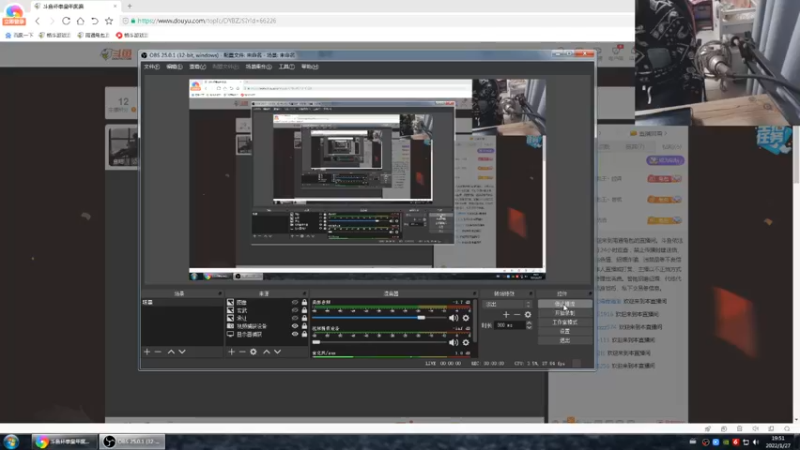The width and height of the screenshot is (800, 450).
Task: Move scene down in Scenes panel
Action: [182, 352]
